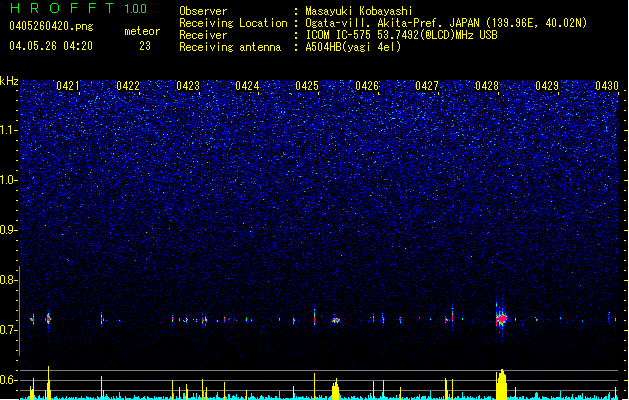This screenshot has height=400, width=629.
Task: Click the 0421 time marker
Action: [x=67, y=86]
